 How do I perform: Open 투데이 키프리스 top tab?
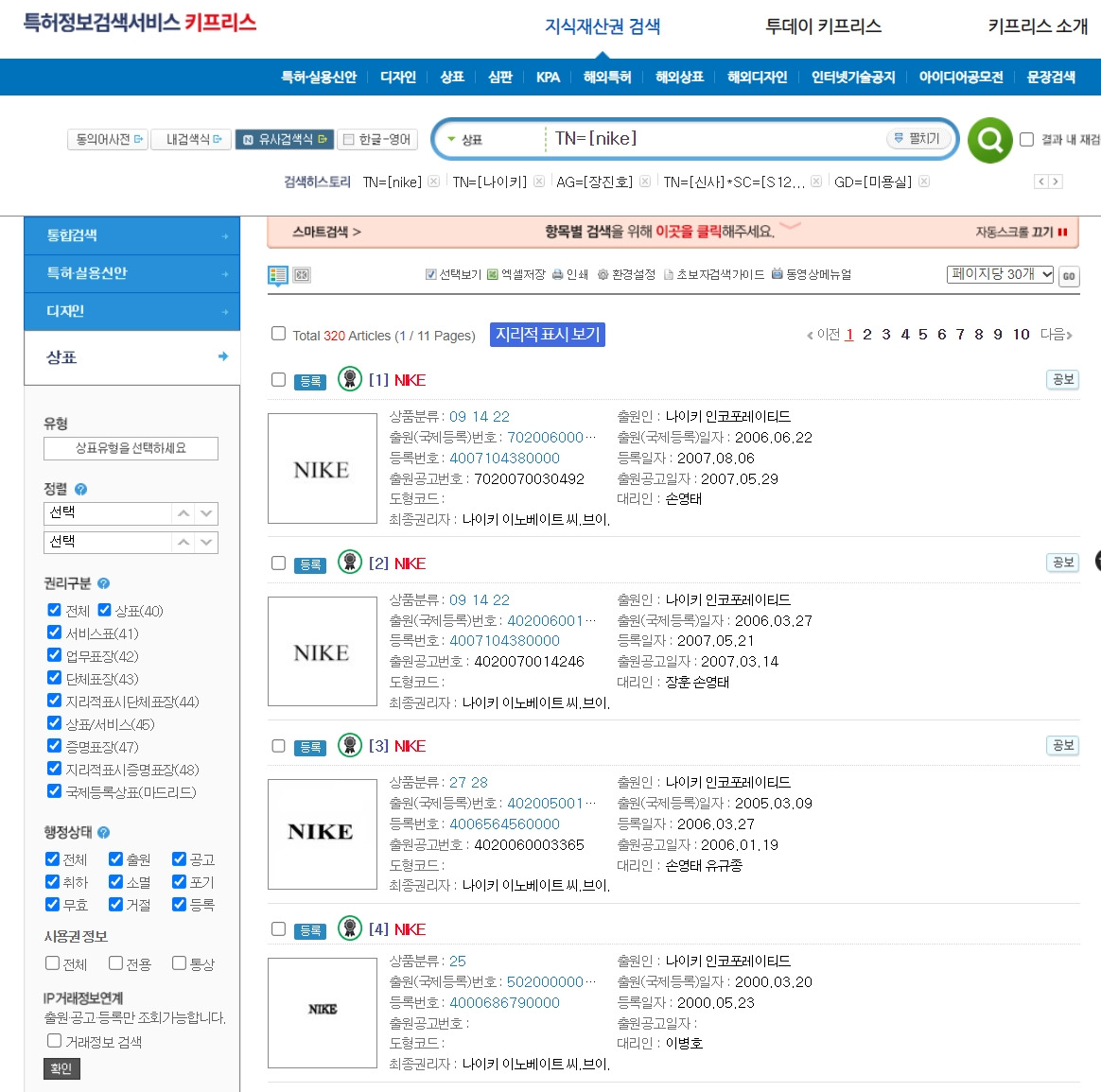823,26
